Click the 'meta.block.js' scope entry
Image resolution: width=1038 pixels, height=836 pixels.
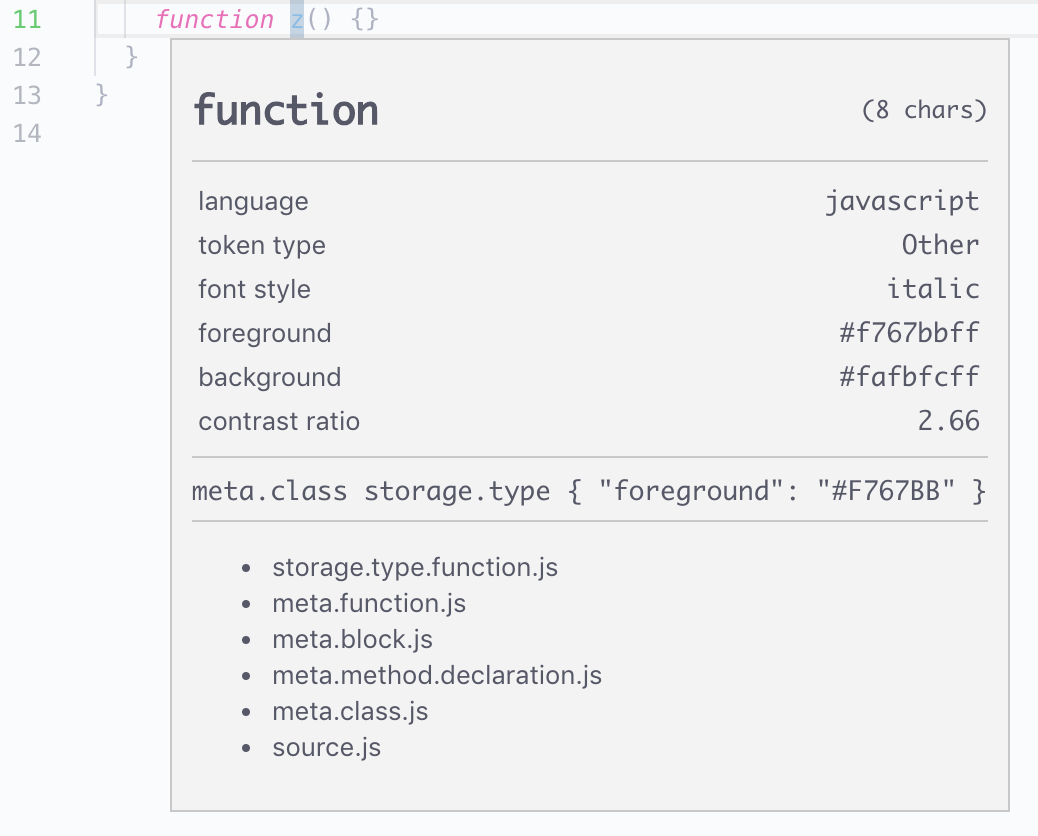tap(353, 639)
